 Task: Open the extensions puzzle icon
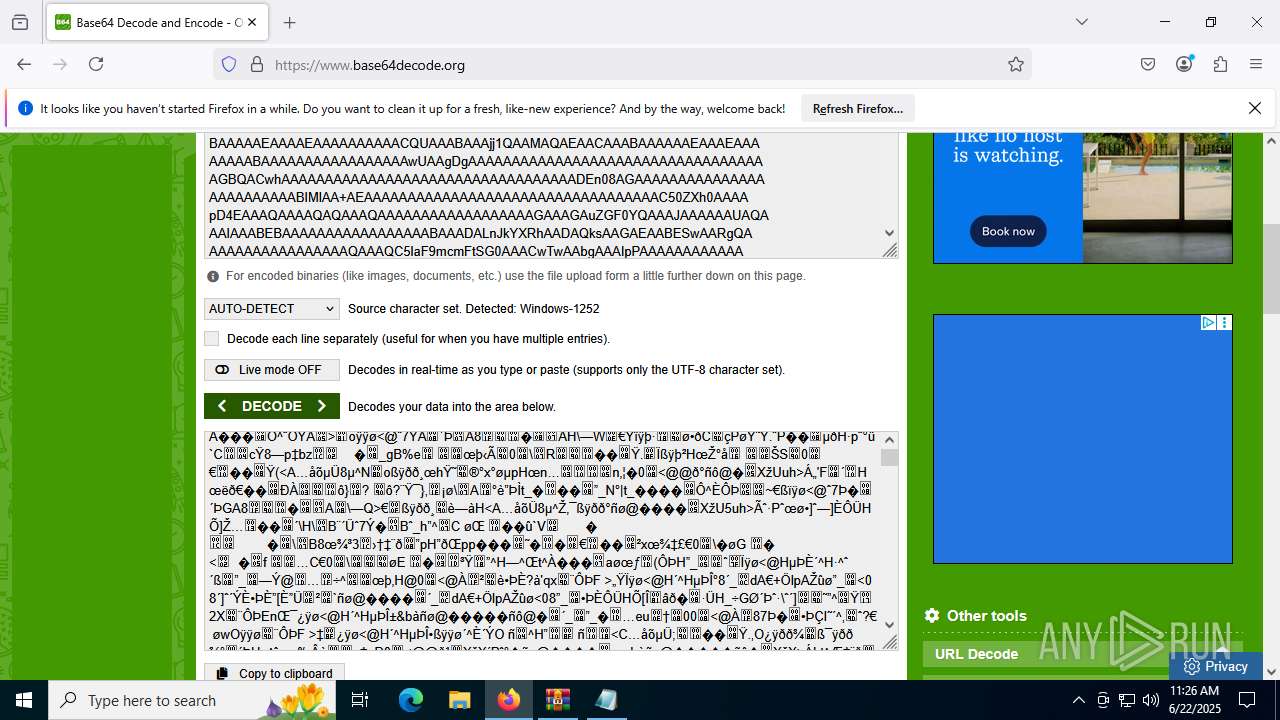[x=1220, y=64]
